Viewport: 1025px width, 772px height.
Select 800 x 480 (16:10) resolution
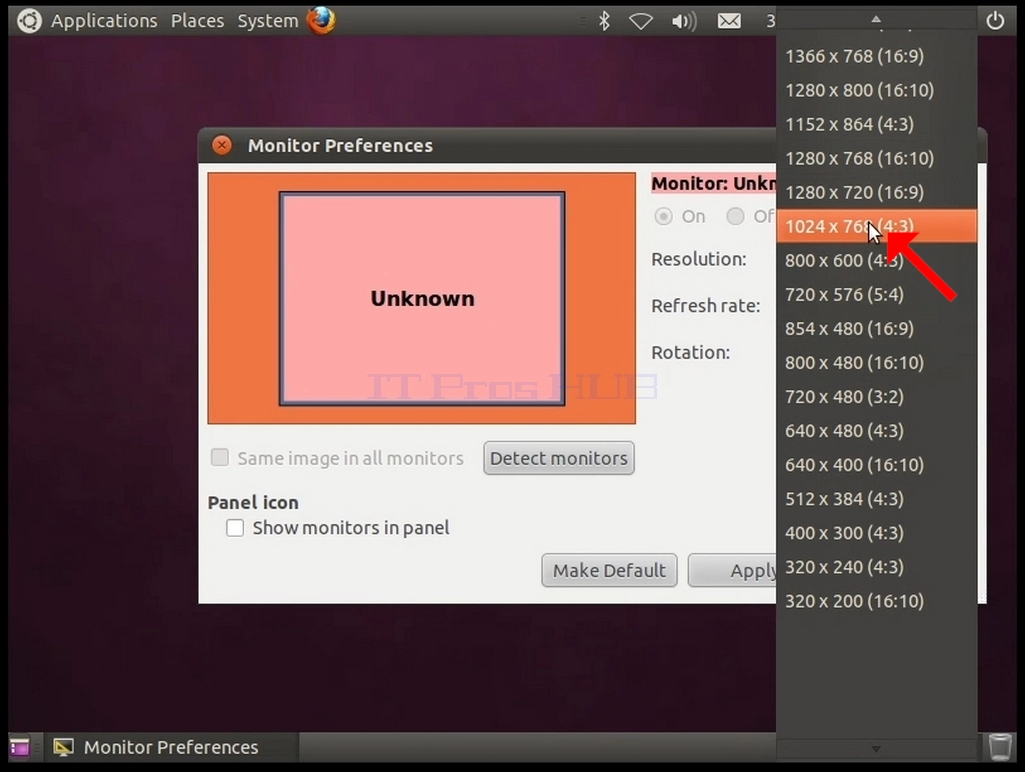coord(877,362)
